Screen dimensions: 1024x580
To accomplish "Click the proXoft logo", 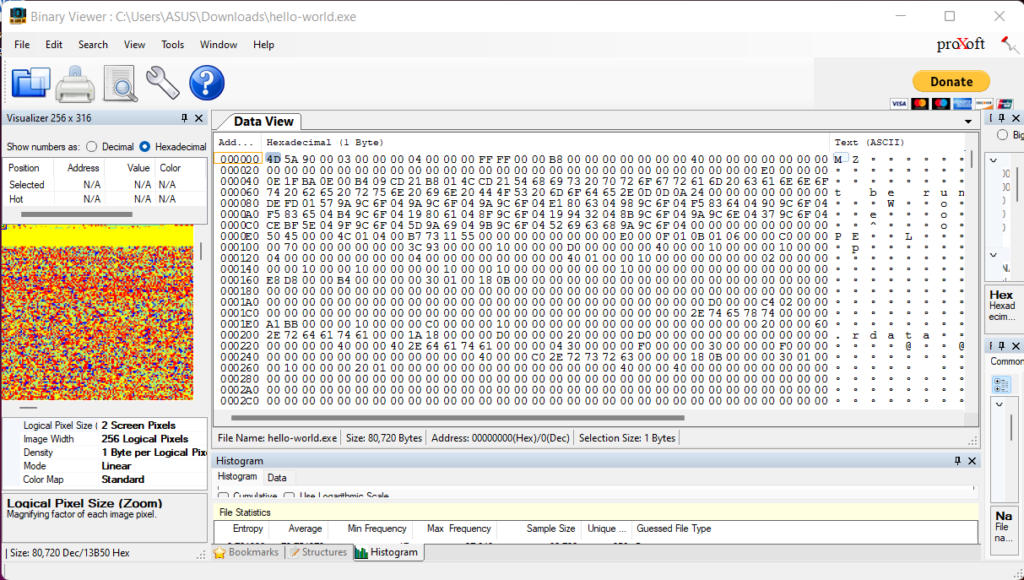I will click(x=961, y=44).
